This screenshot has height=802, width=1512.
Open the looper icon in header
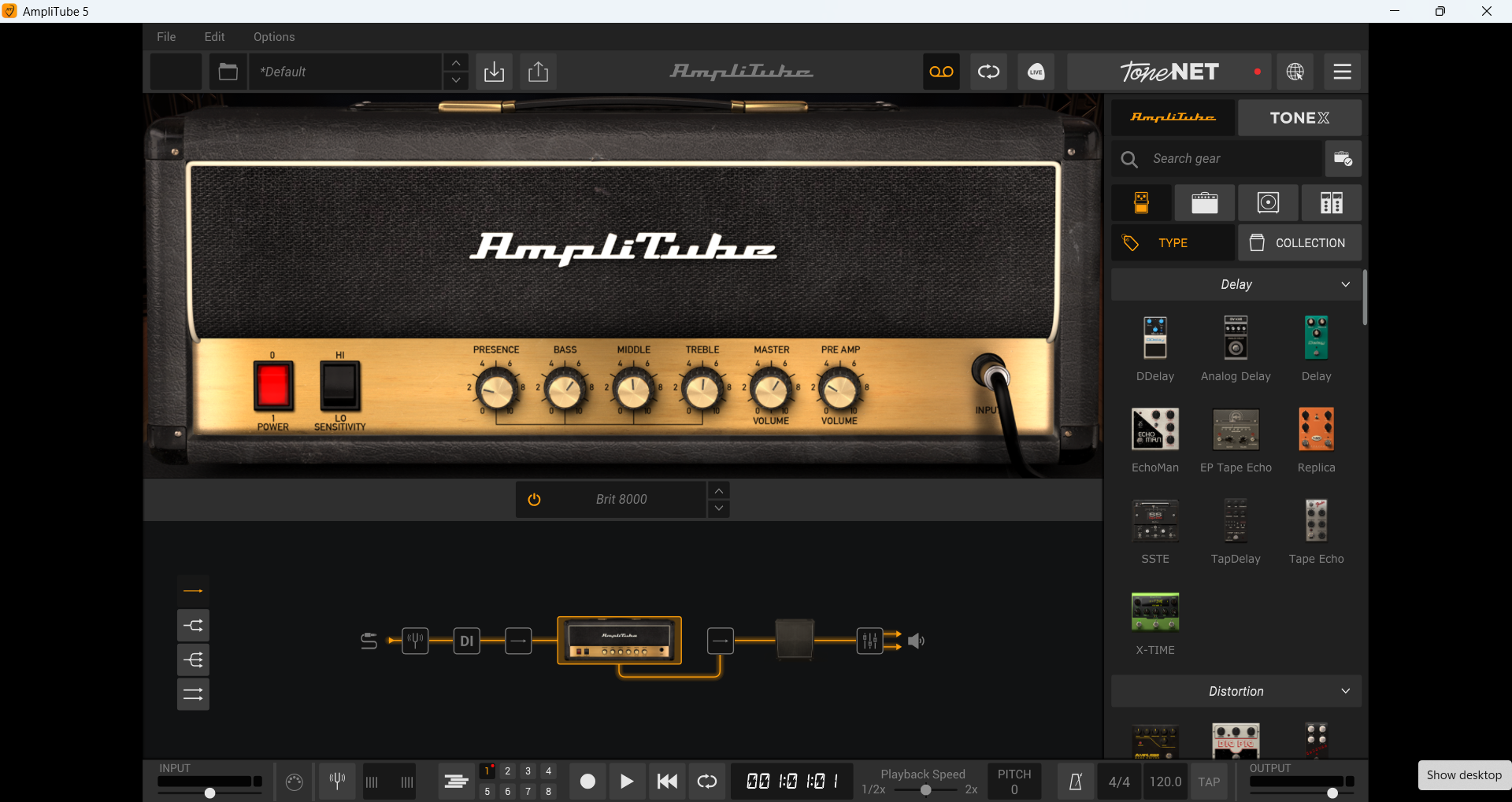[988, 72]
